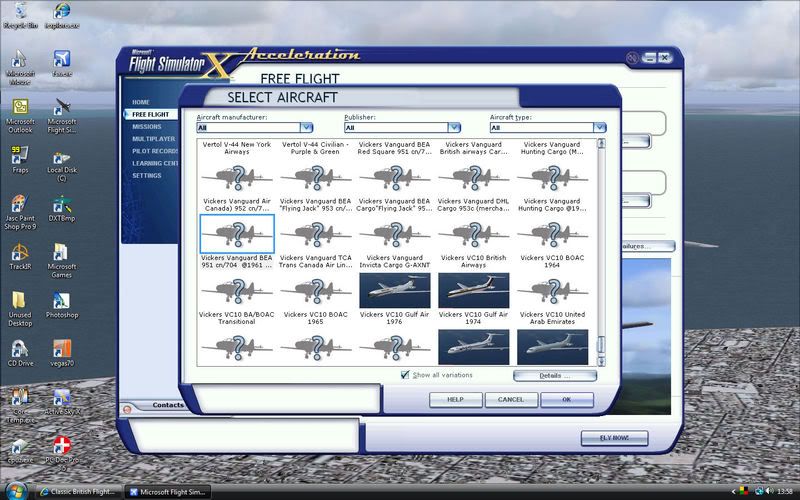Click "Vickers Vanguard DHL Cargo 953c" label
Screen dimensions: 800x500
coord(473,205)
